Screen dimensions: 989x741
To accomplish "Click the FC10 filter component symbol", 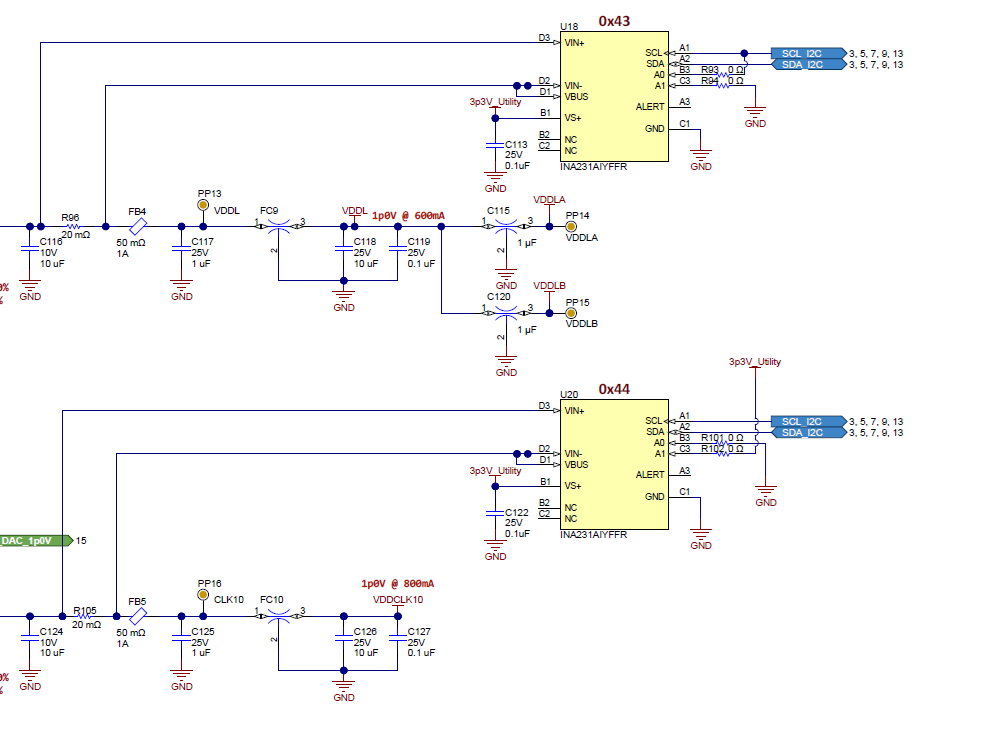I will (x=278, y=614).
